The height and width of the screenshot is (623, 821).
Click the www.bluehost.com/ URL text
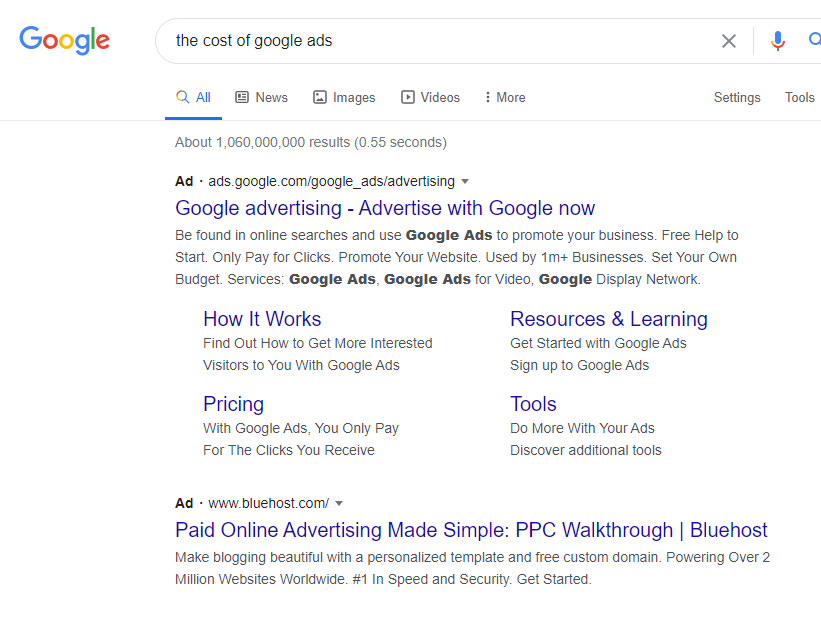(269, 503)
